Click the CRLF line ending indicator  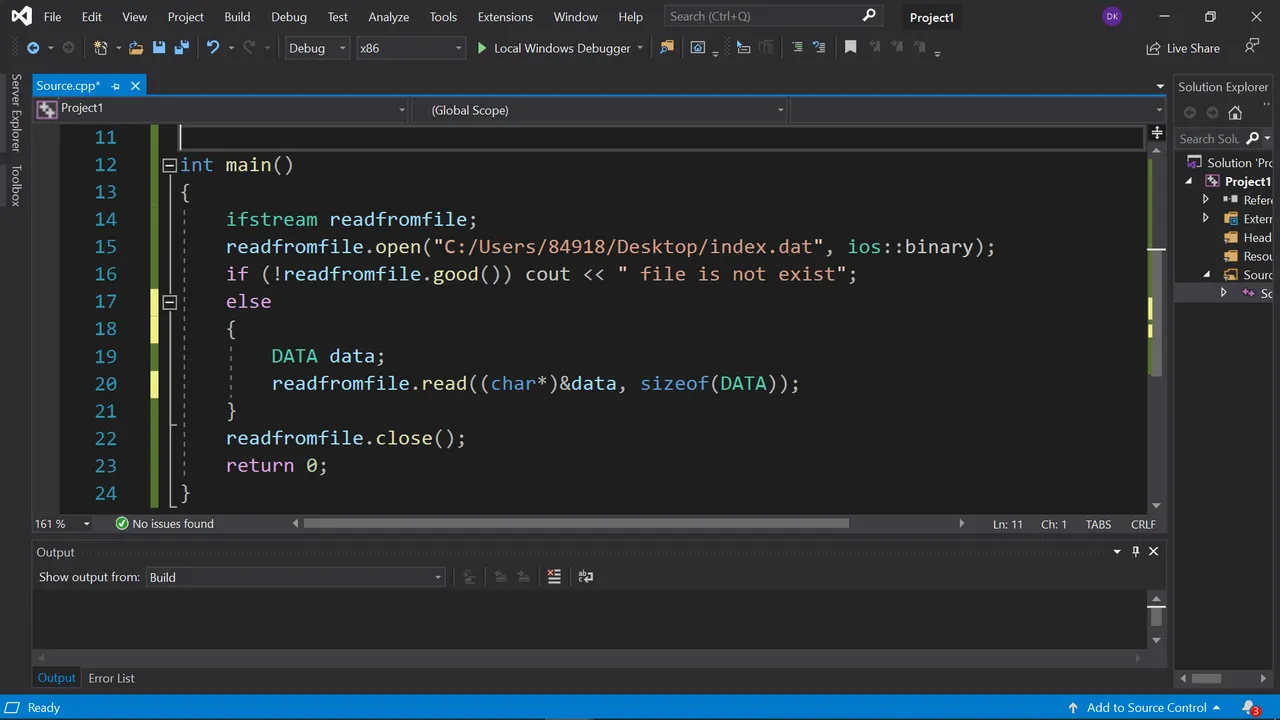[1143, 524]
